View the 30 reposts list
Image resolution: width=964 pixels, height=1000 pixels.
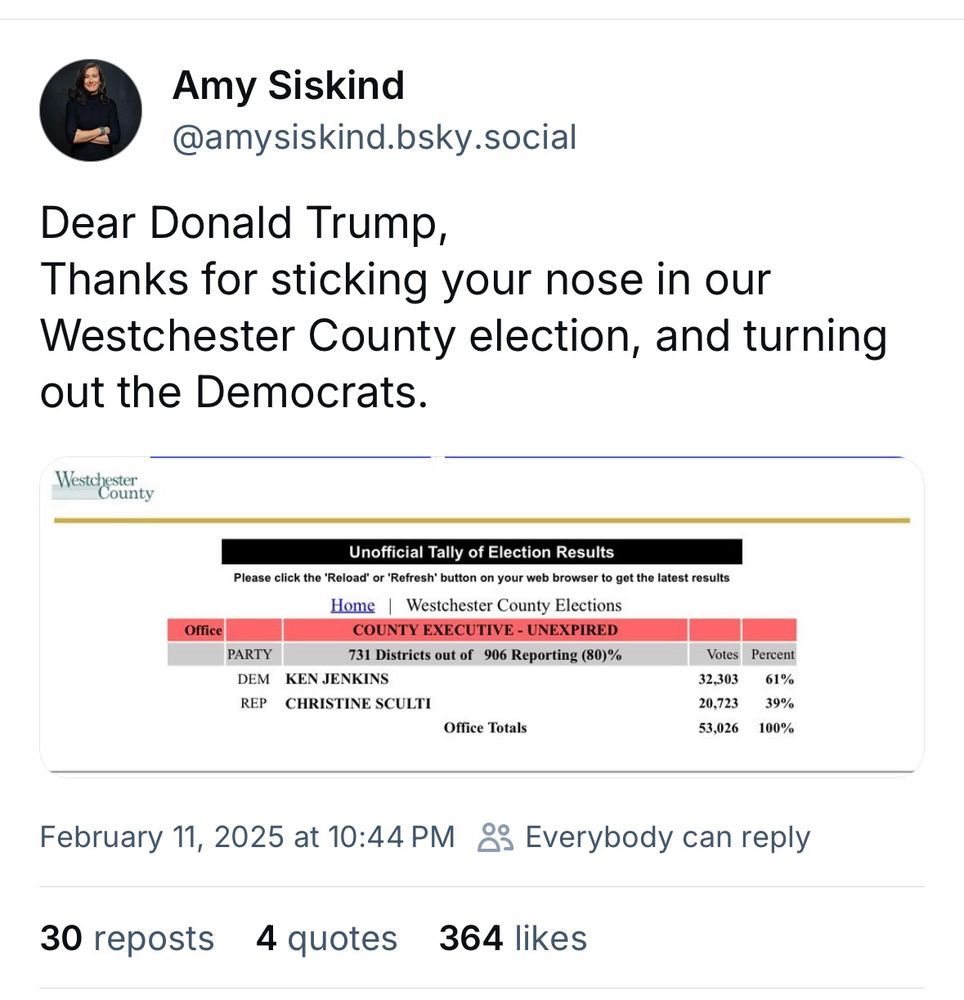(127, 938)
